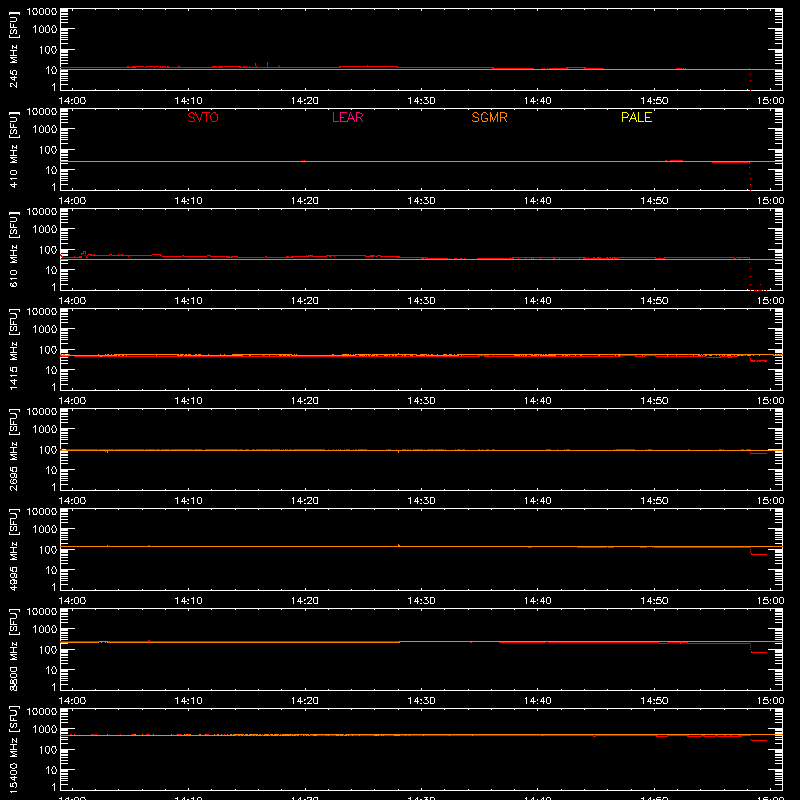Screen dimensions: 800x800
Task: Click 14:30 label under the 1415 MHz panel
Action: pos(421,401)
